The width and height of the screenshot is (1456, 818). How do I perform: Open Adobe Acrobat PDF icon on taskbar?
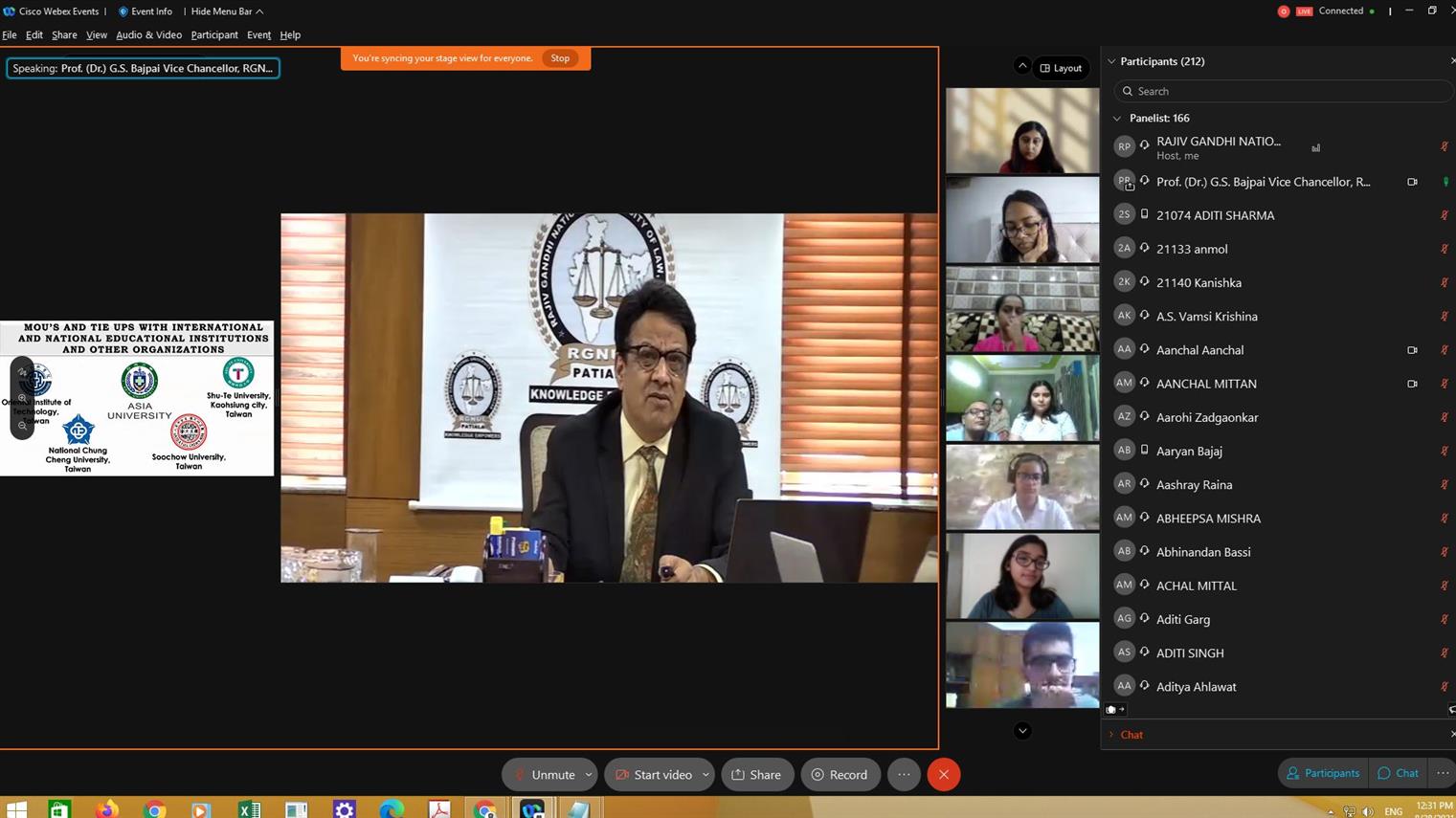[438, 809]
